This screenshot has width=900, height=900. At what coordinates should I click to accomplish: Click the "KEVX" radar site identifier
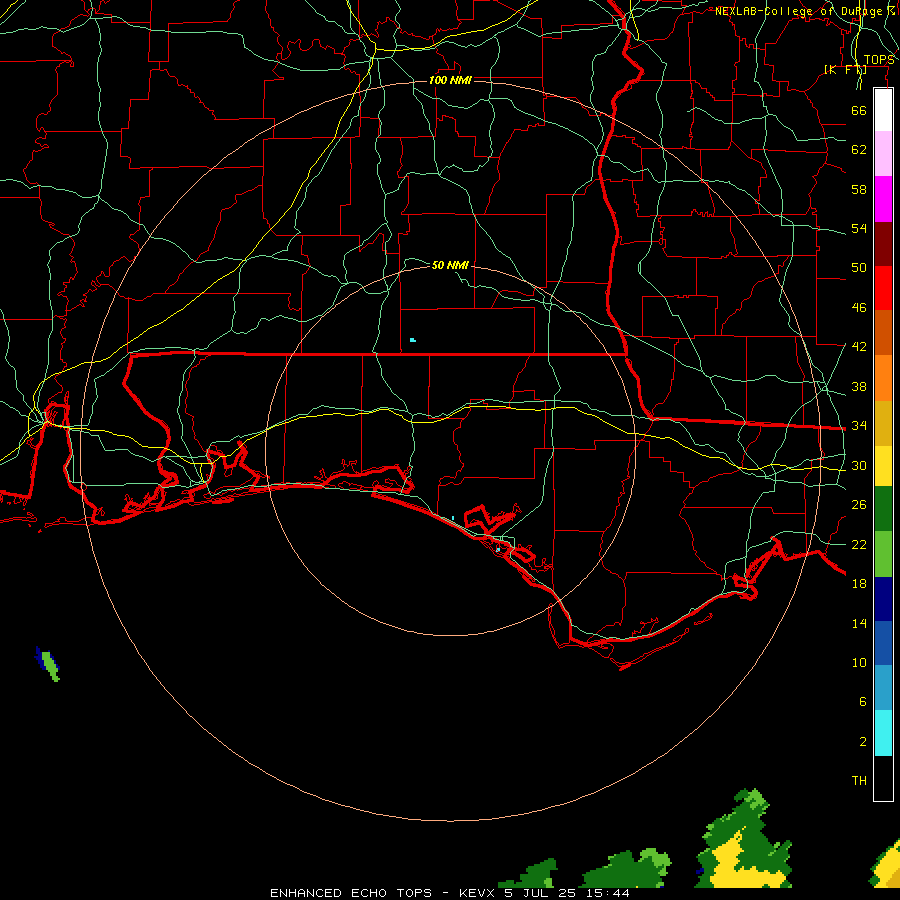click(476, 893)
